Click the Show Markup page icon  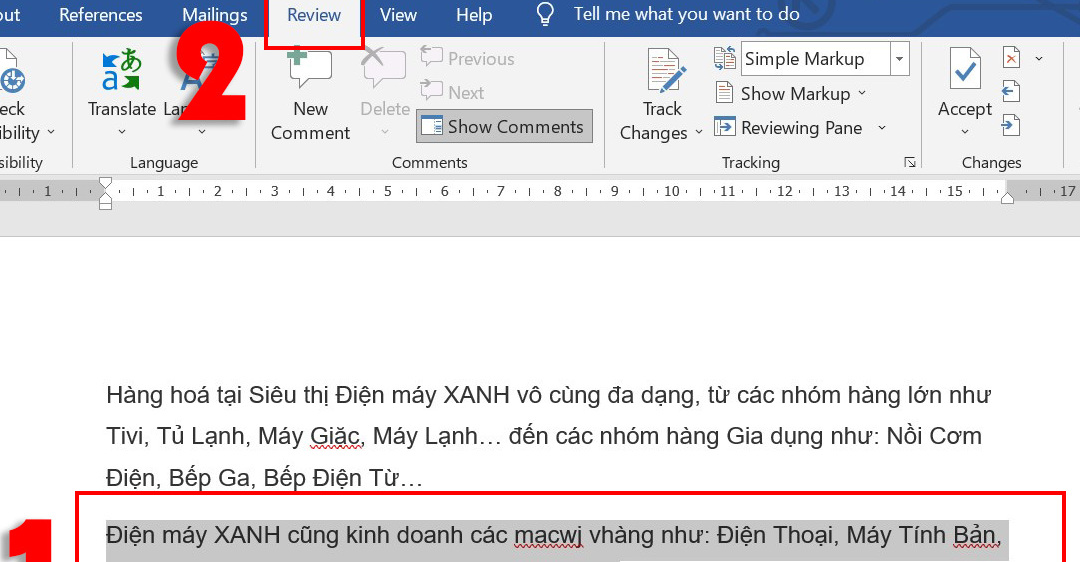(725, 92)
